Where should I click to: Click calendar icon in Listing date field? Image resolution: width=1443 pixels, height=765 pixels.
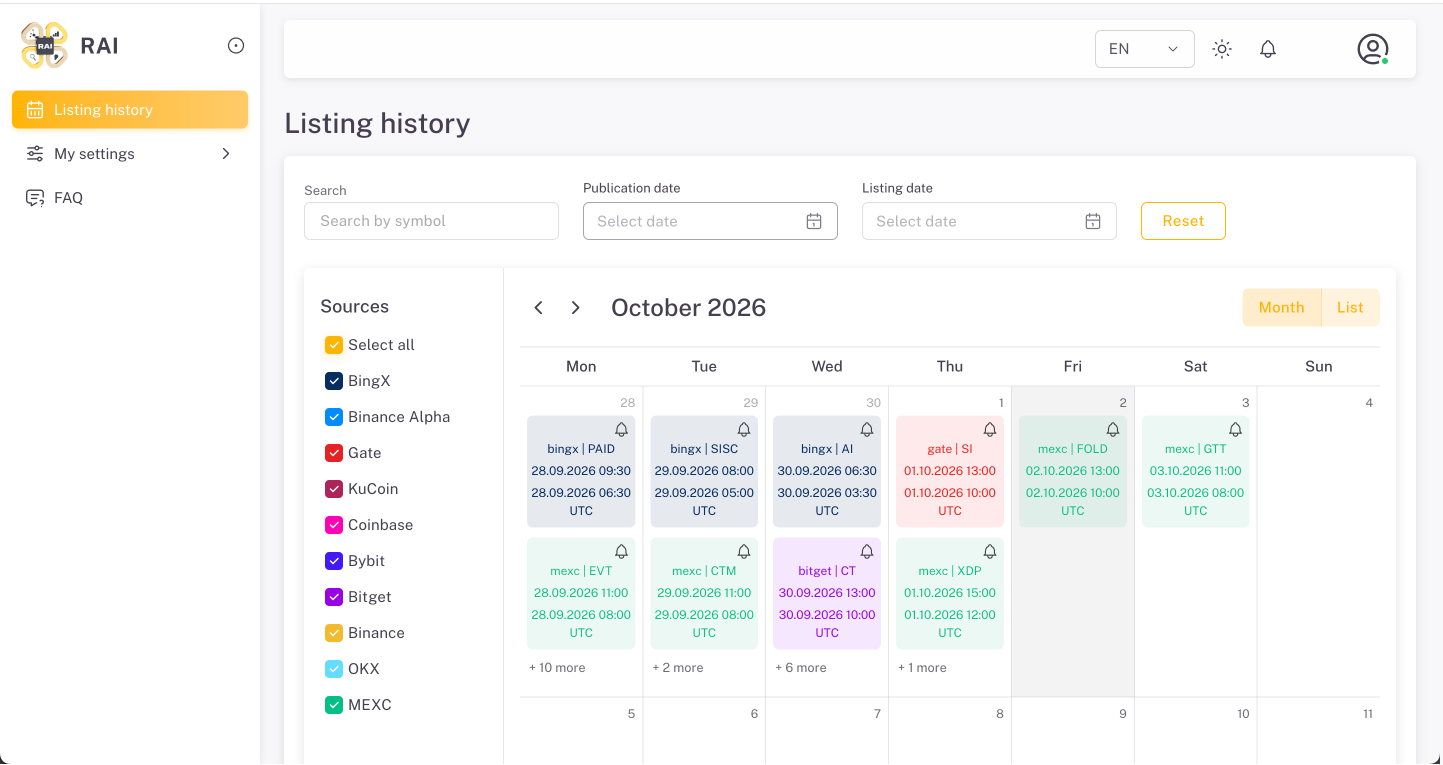pos(1093,221)
